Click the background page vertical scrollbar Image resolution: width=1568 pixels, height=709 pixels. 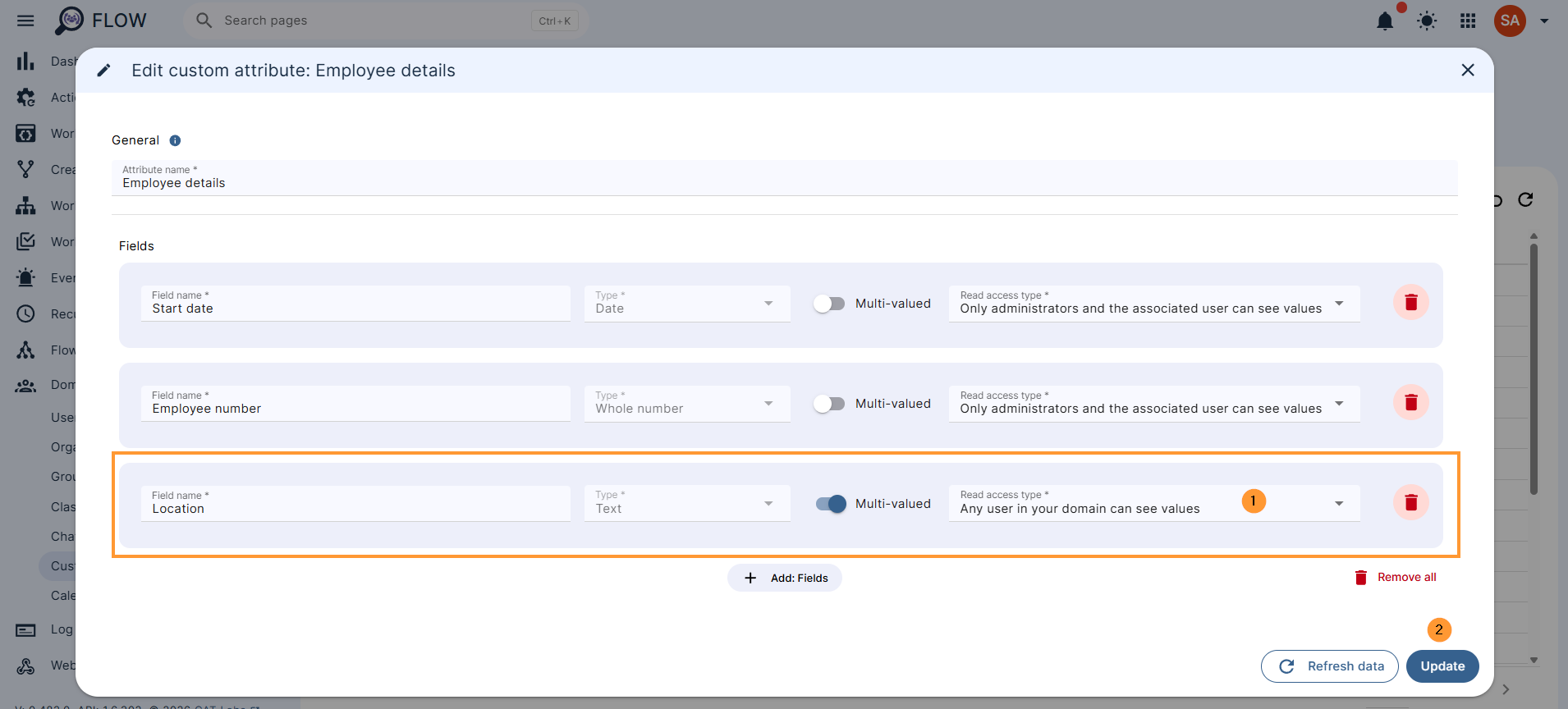click(1534, 369)
